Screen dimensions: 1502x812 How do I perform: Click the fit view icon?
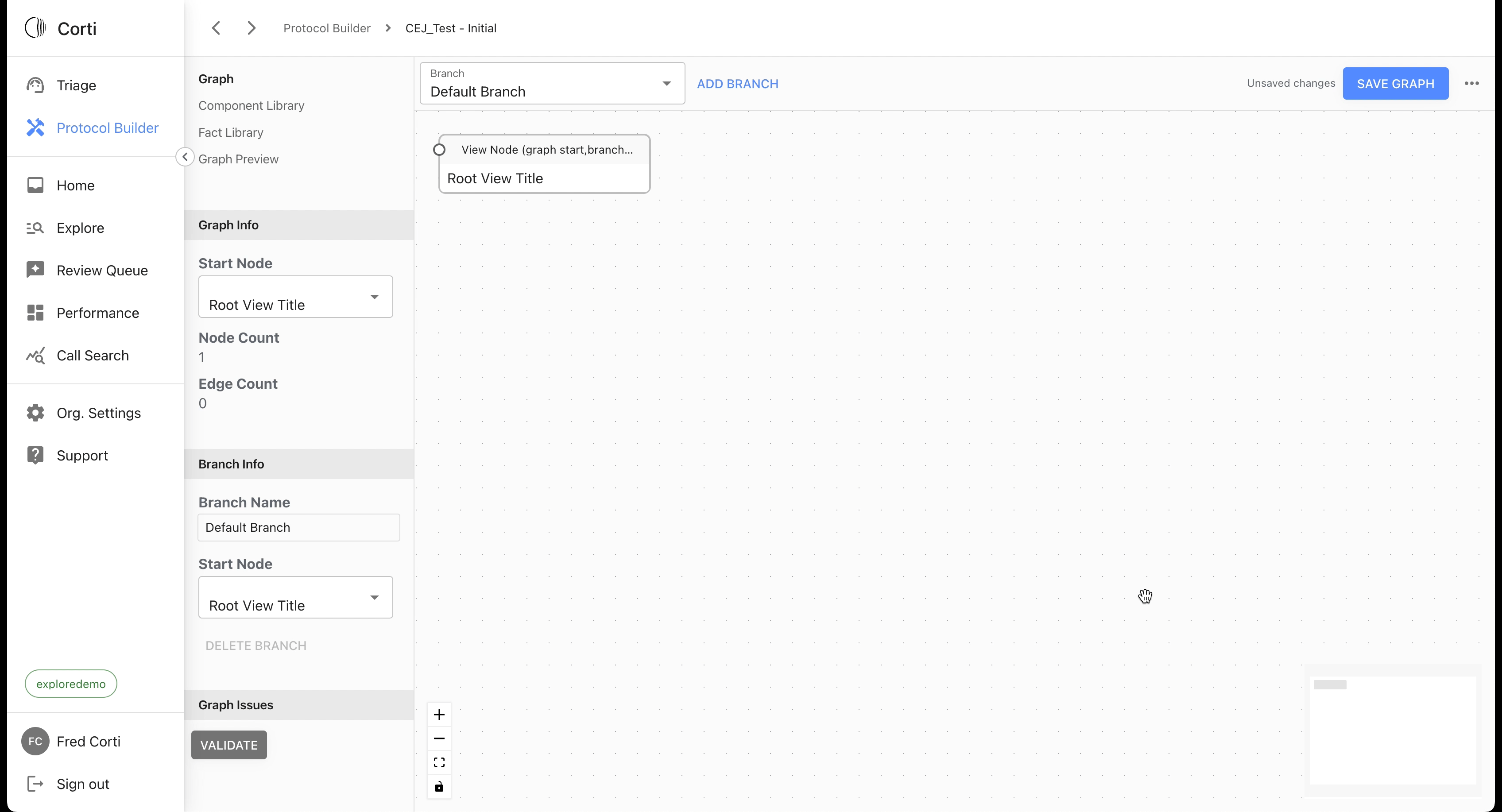pyautogui.click(x=439, y=762)
